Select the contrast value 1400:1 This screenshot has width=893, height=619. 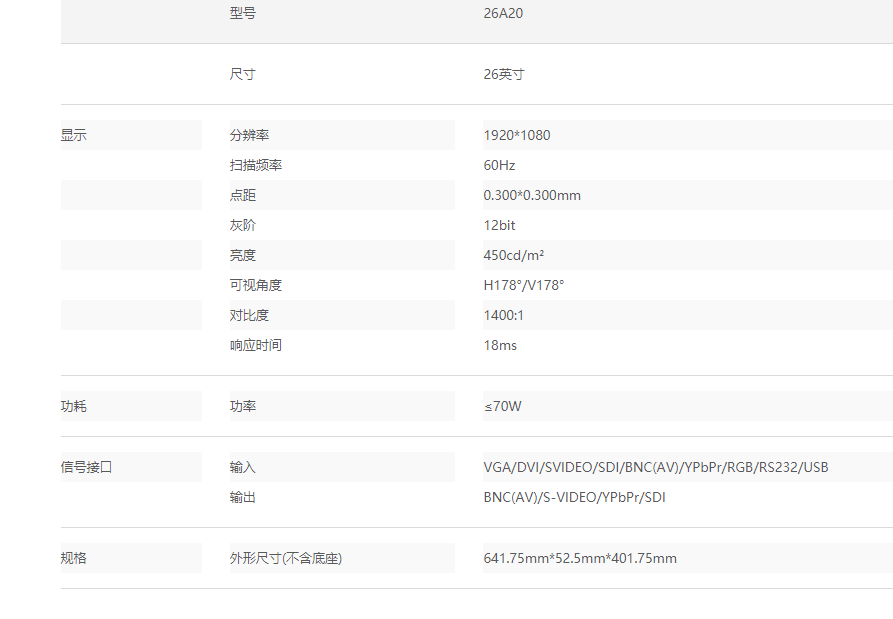click(x=503, y=315)
